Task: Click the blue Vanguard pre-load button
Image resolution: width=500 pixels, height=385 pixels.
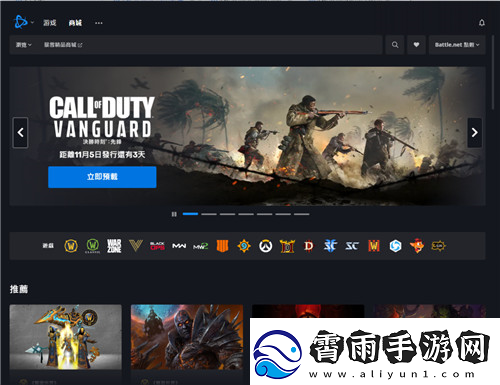Action: point(102,177)
